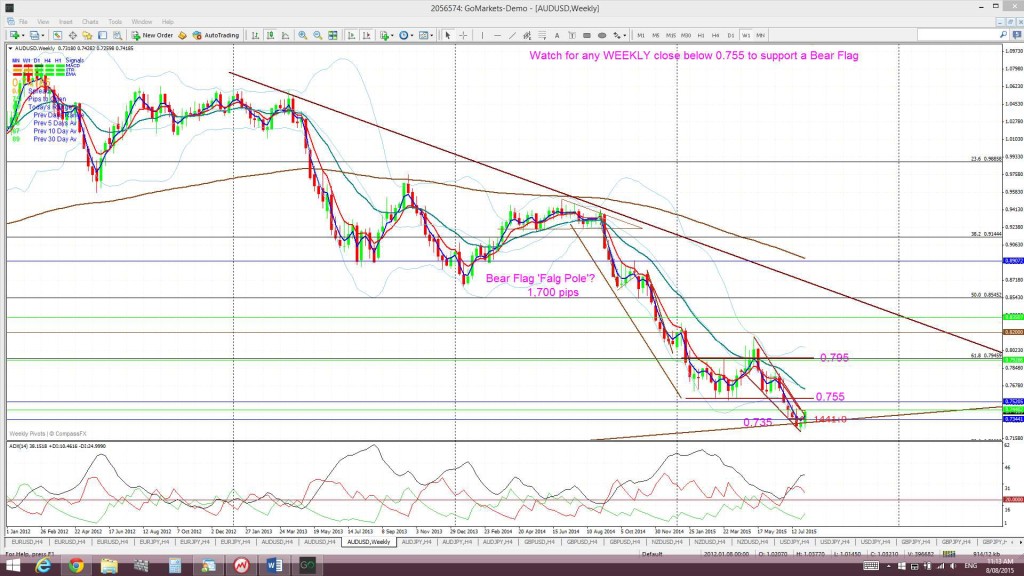Open Google Chrome from the taskbar
This screenshot has height=576, width=1024.
(76, 566)
